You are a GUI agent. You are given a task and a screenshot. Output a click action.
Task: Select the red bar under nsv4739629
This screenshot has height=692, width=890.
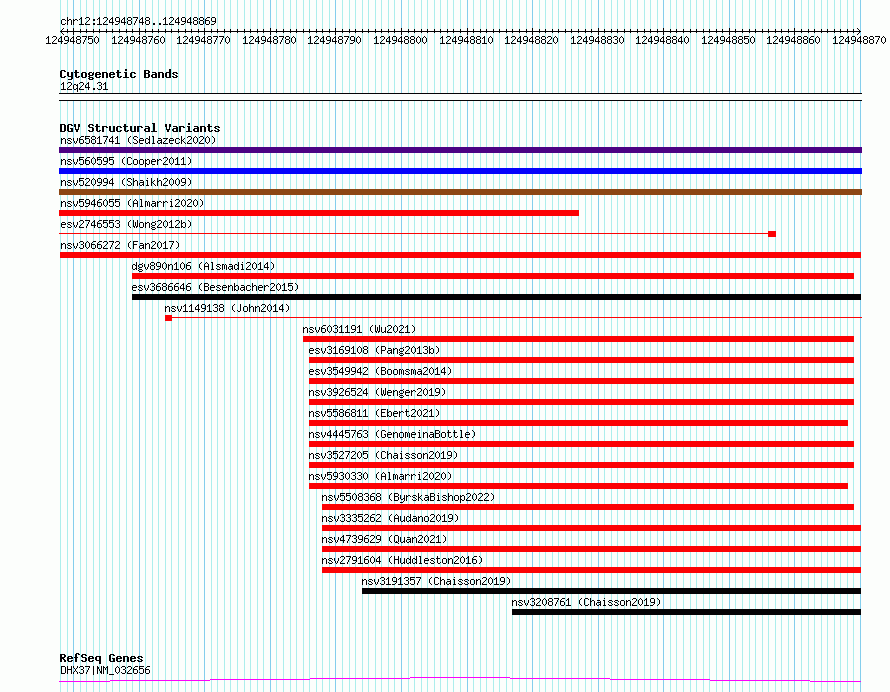click(591, 549)
